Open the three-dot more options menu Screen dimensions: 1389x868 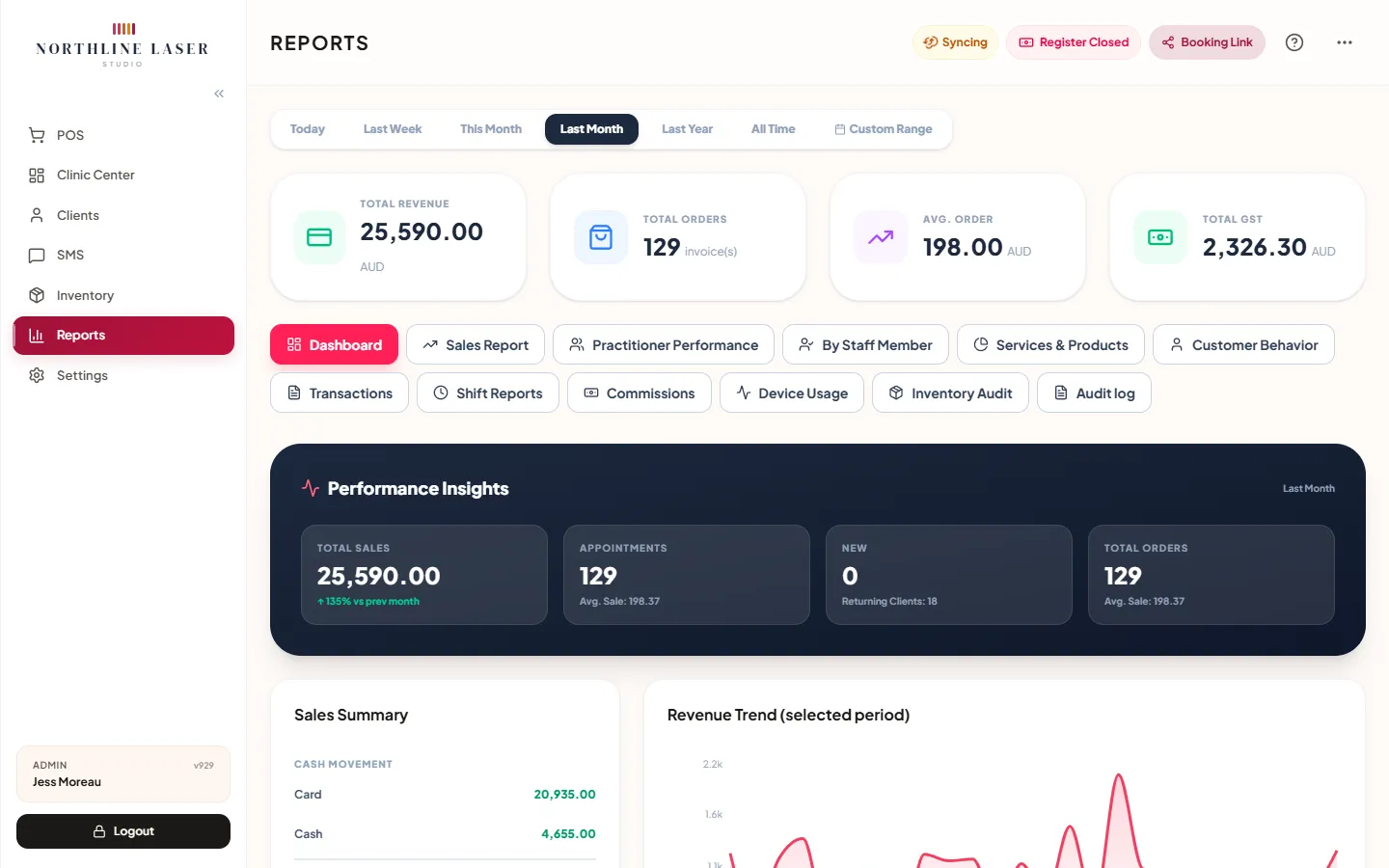click(1345, 42)
